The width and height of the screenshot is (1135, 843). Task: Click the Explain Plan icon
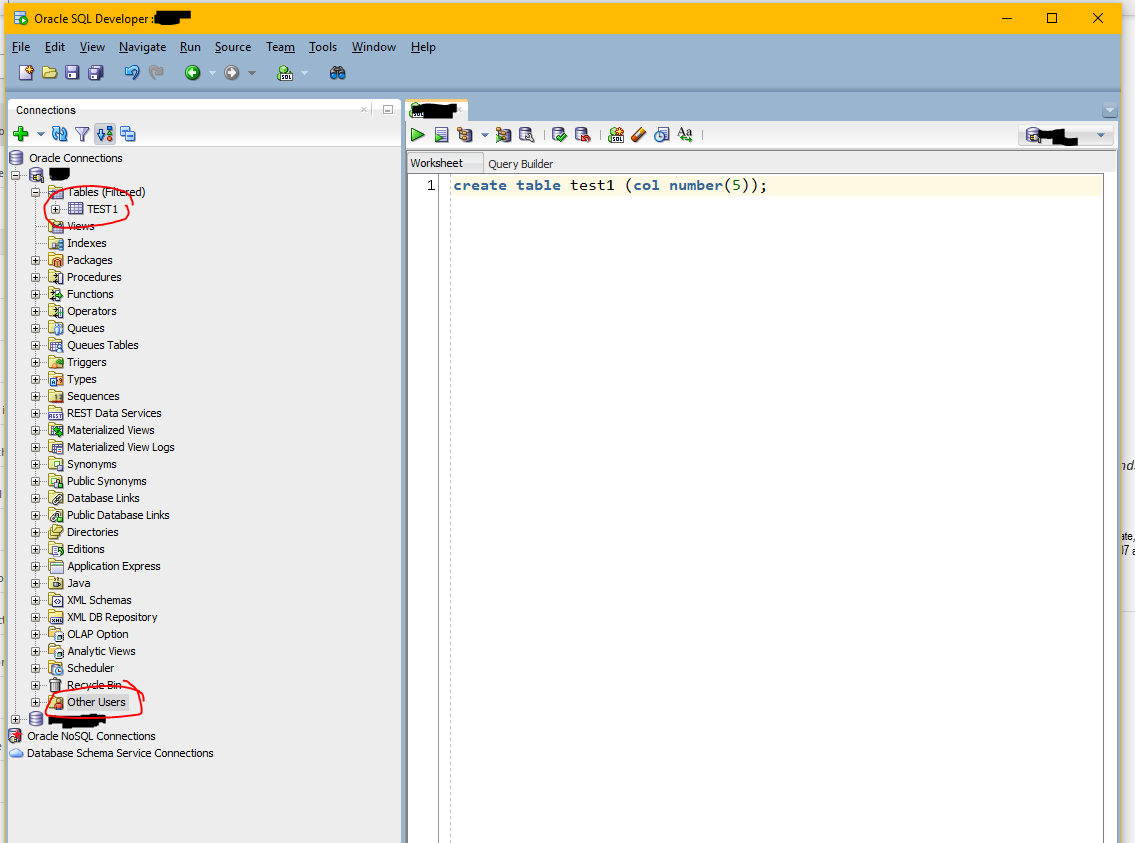[x=465, y=135]
